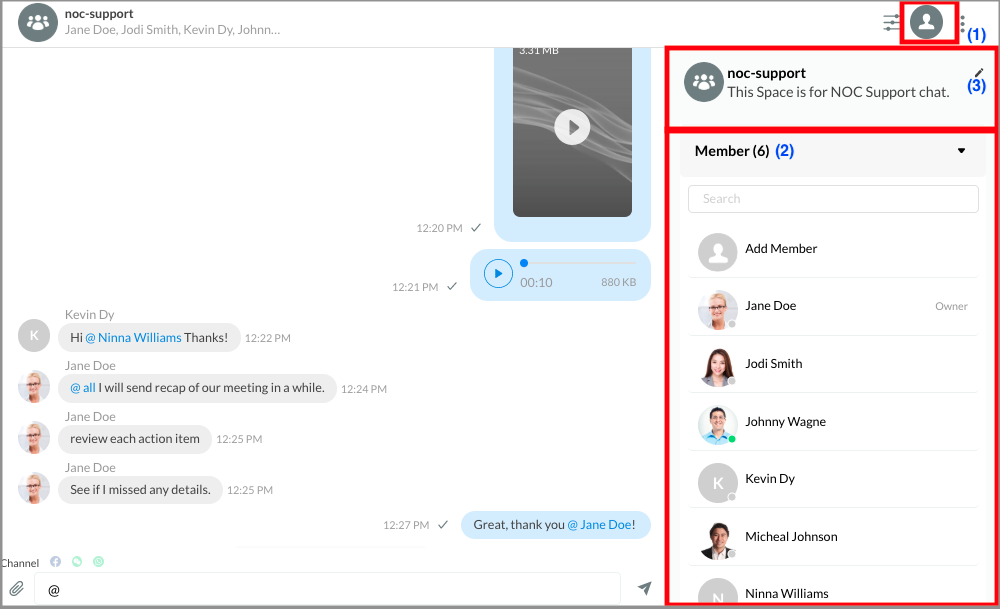Click Add Member
This screenshot has height=609, width=1000.
[780, 249]
